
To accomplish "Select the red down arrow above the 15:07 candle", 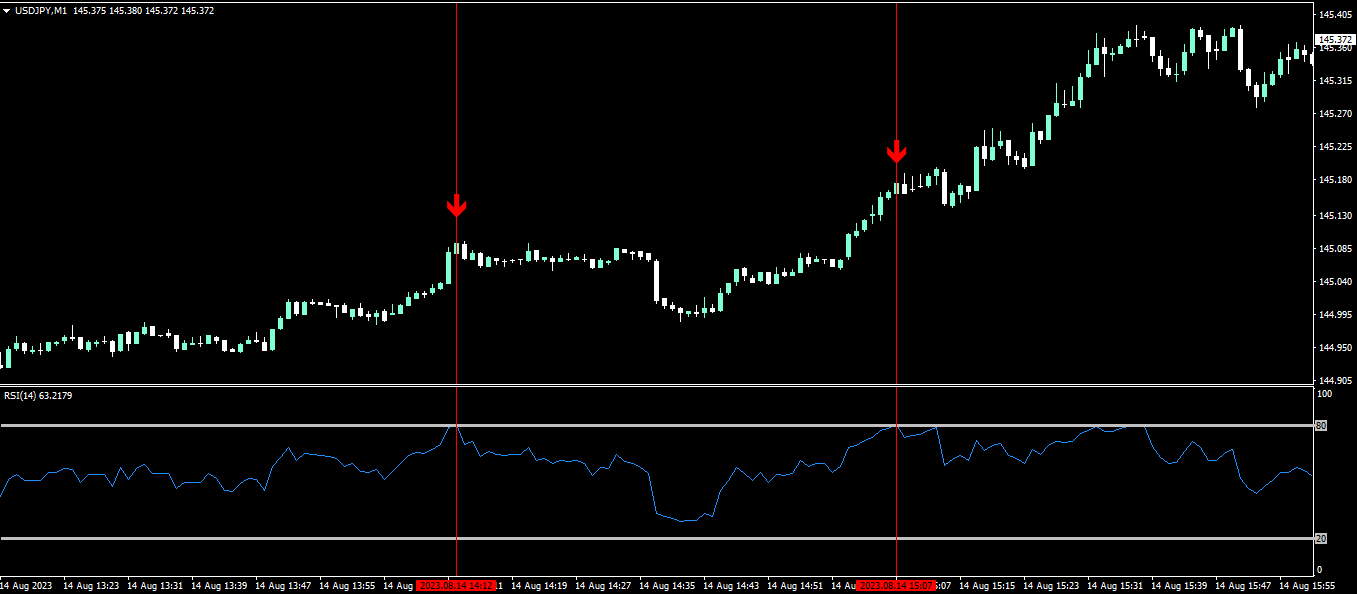I will [896, 152].
